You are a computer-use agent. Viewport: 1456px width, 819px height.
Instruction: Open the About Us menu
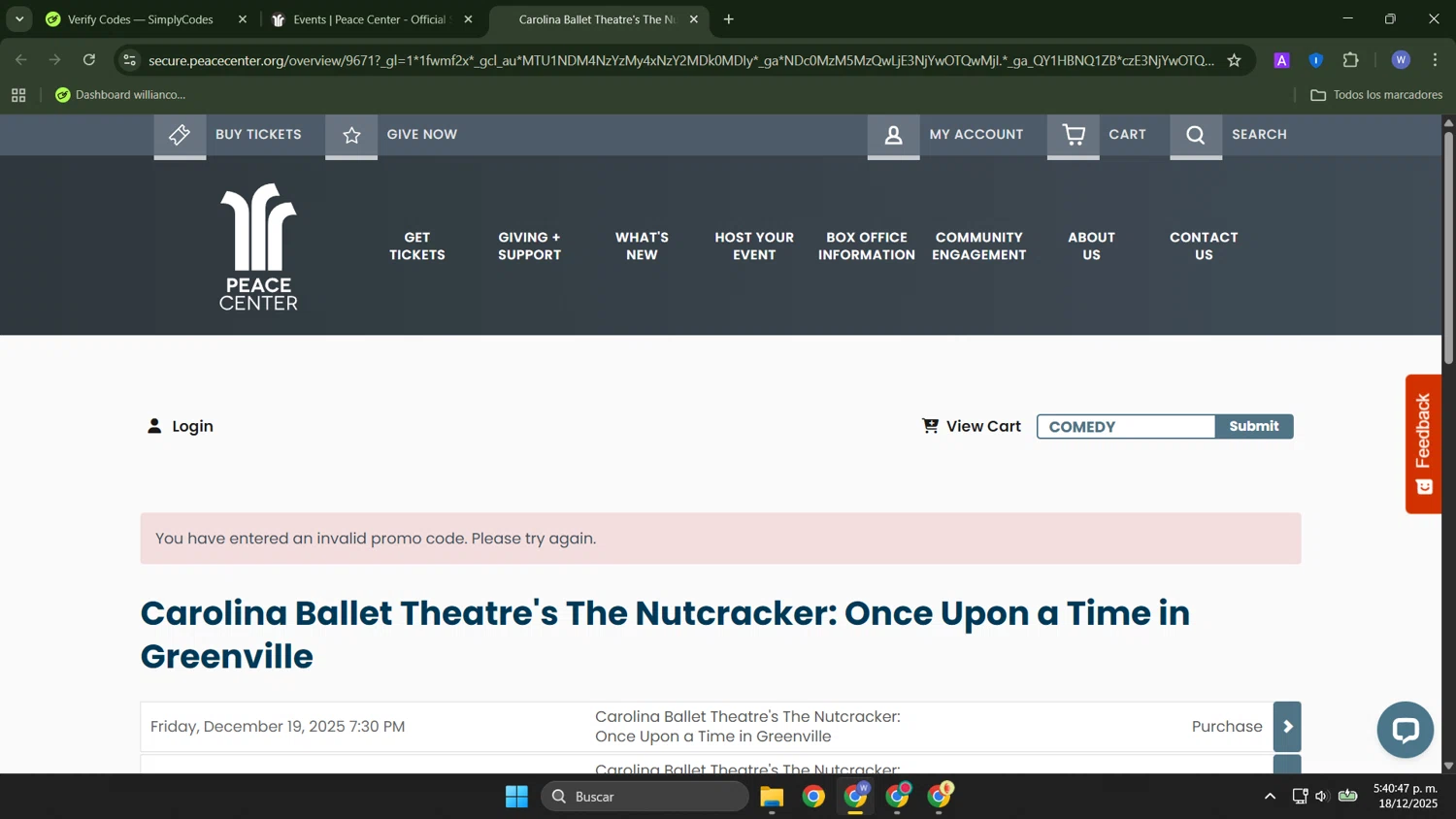[x=1091, y=246]
